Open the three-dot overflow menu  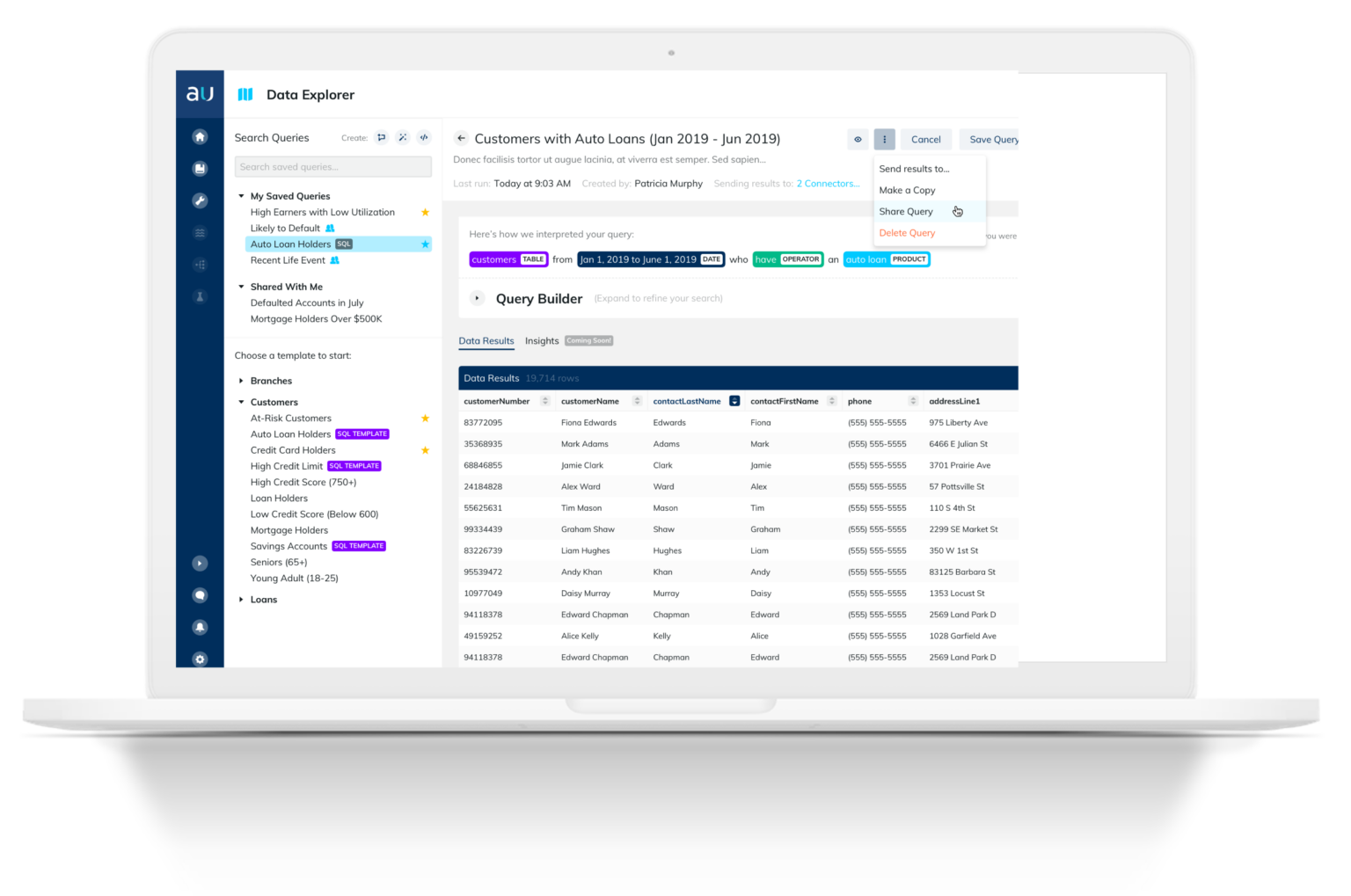(884, 139)
